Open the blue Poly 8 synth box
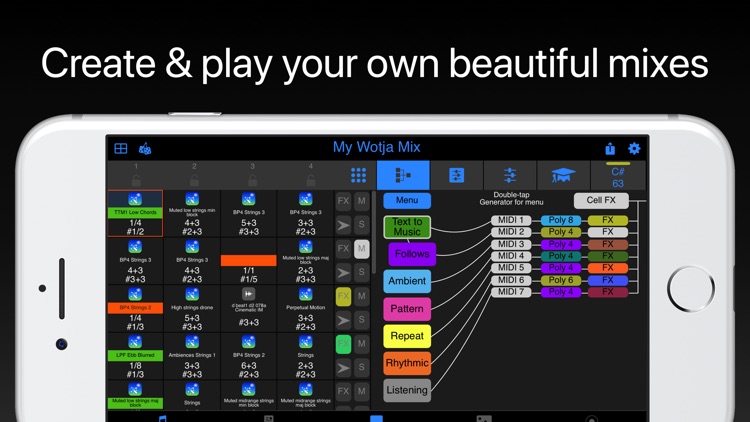The image size is (750, 422). pyautogui.click(x=561, y=220)
